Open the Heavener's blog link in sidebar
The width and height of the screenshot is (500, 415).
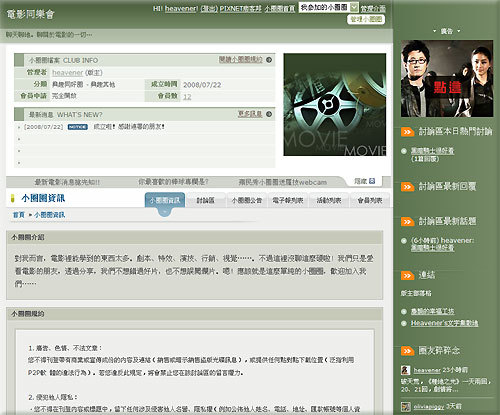(444, 323)
